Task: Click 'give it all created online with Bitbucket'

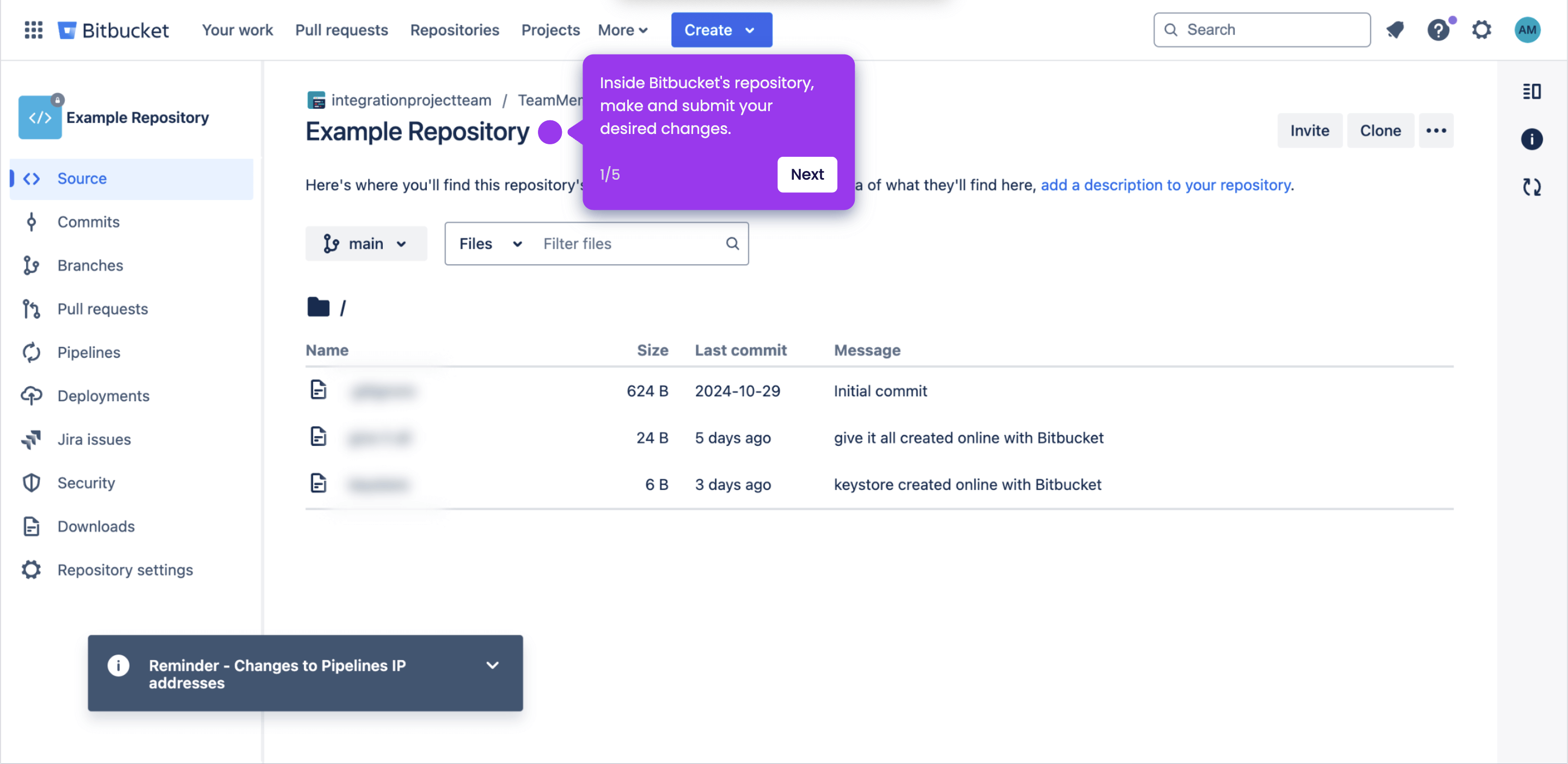Action: pyautogui.click(x=969, y=438)
